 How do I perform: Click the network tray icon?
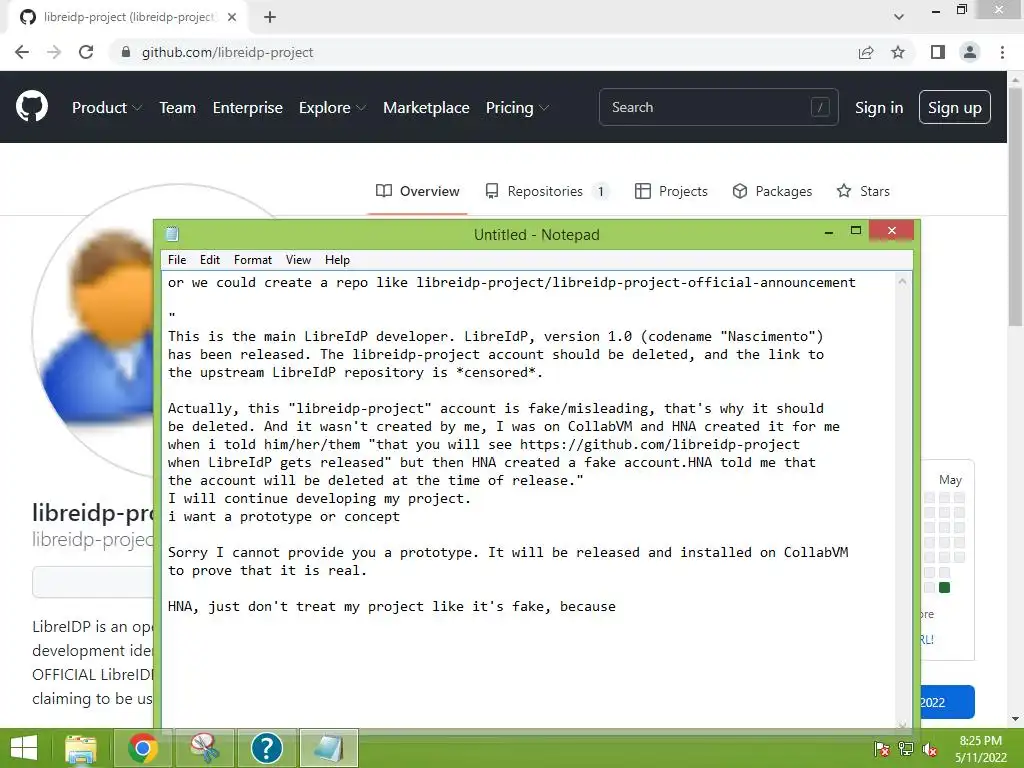point(906,749)
